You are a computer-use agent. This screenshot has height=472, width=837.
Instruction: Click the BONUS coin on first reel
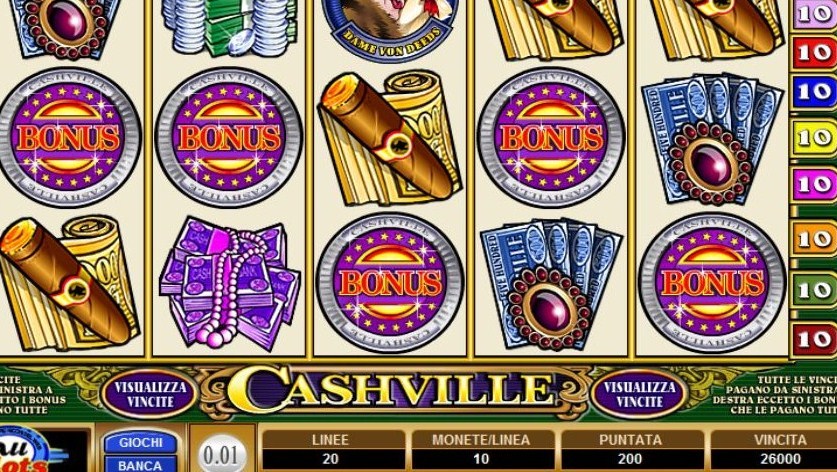[x=68, y=138]
